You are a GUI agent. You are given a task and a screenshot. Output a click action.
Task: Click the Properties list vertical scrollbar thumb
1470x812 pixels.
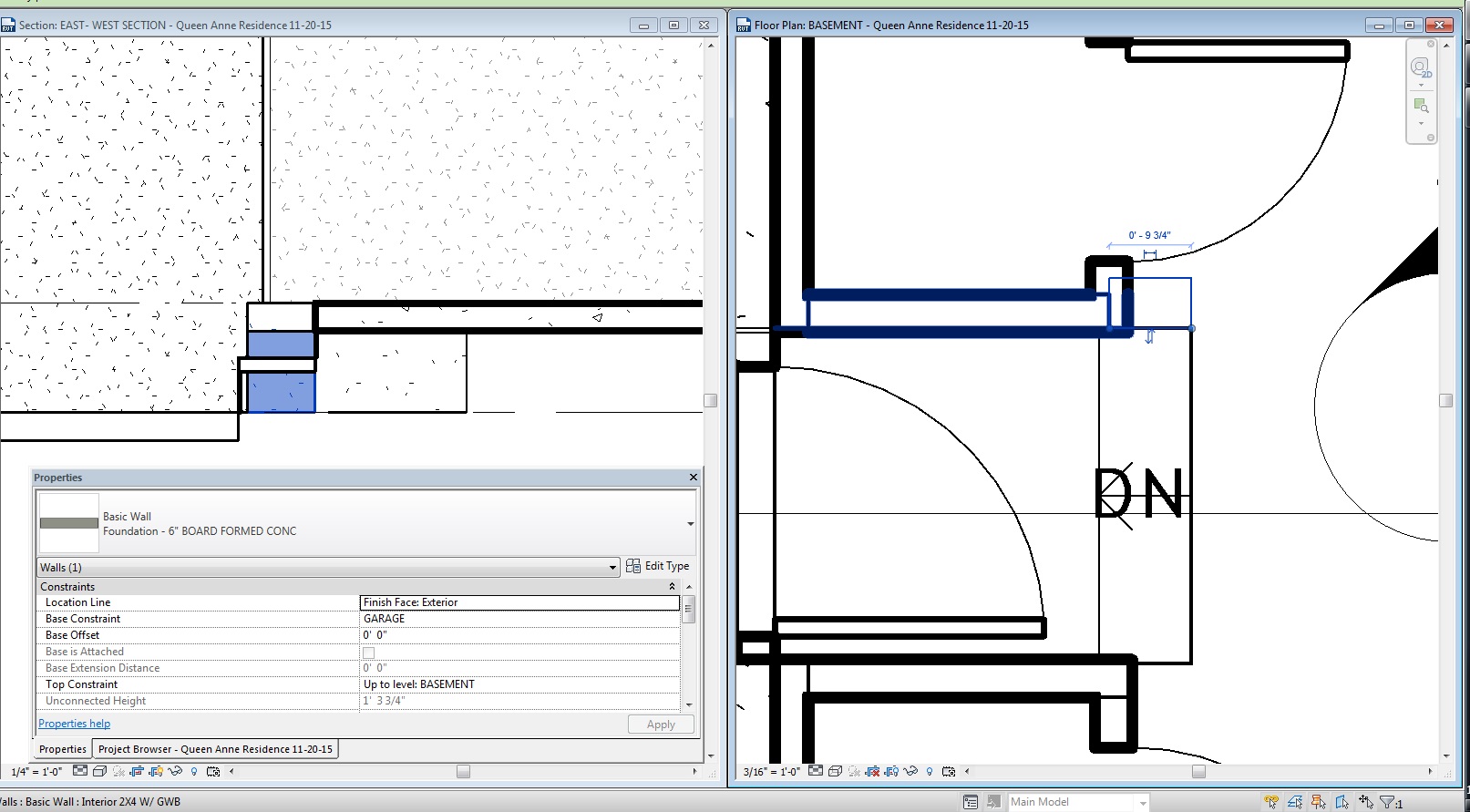click(x=688, y=610)
